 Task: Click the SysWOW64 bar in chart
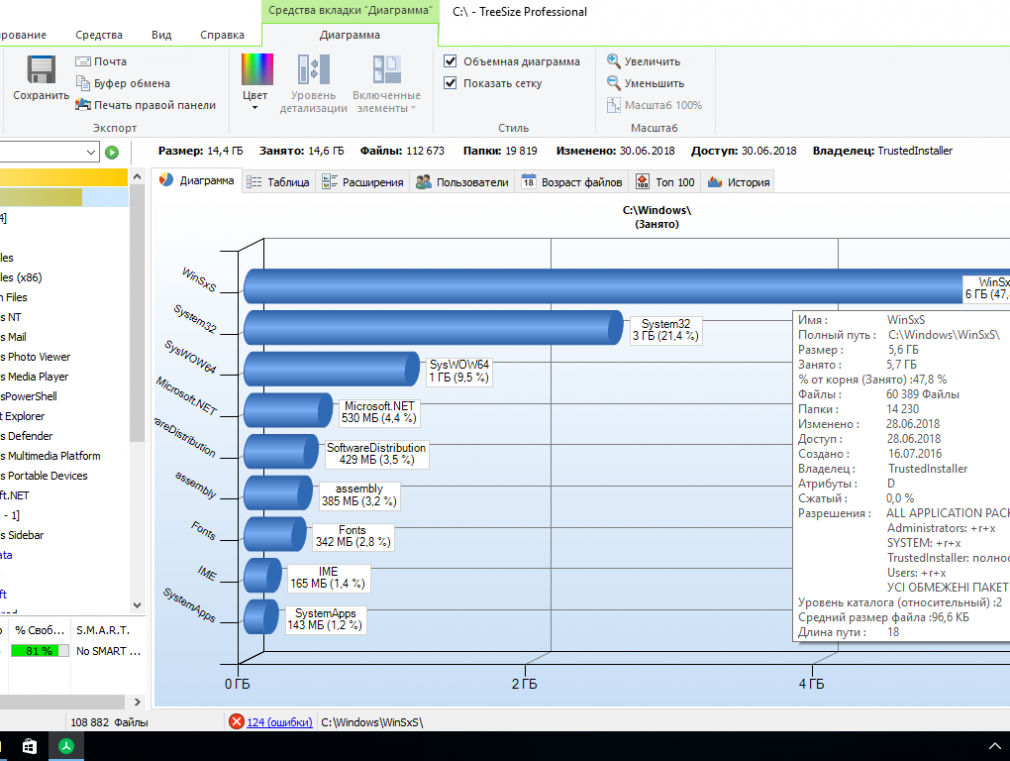pos(331,369)
